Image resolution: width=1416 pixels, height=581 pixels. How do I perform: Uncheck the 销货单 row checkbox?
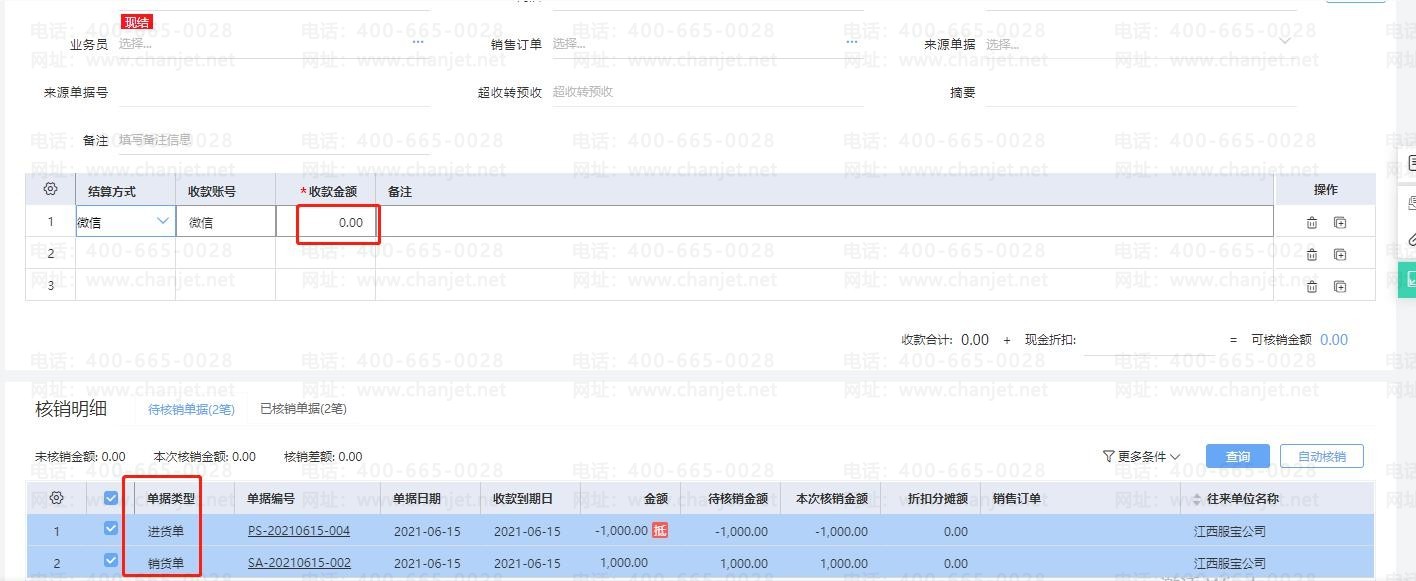click(x=111, y=561)
